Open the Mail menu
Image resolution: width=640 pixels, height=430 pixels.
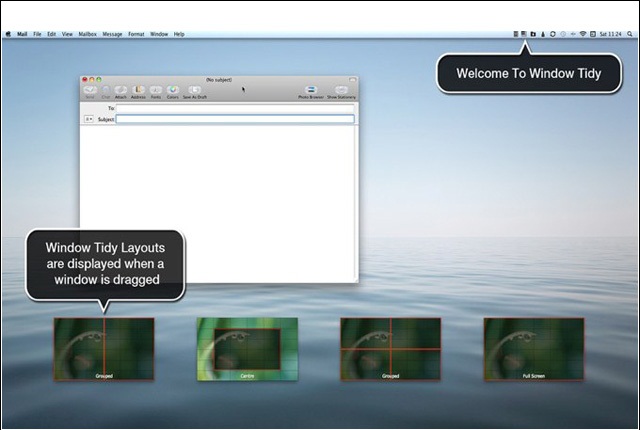pyautogui.click(x=22, y=34)
